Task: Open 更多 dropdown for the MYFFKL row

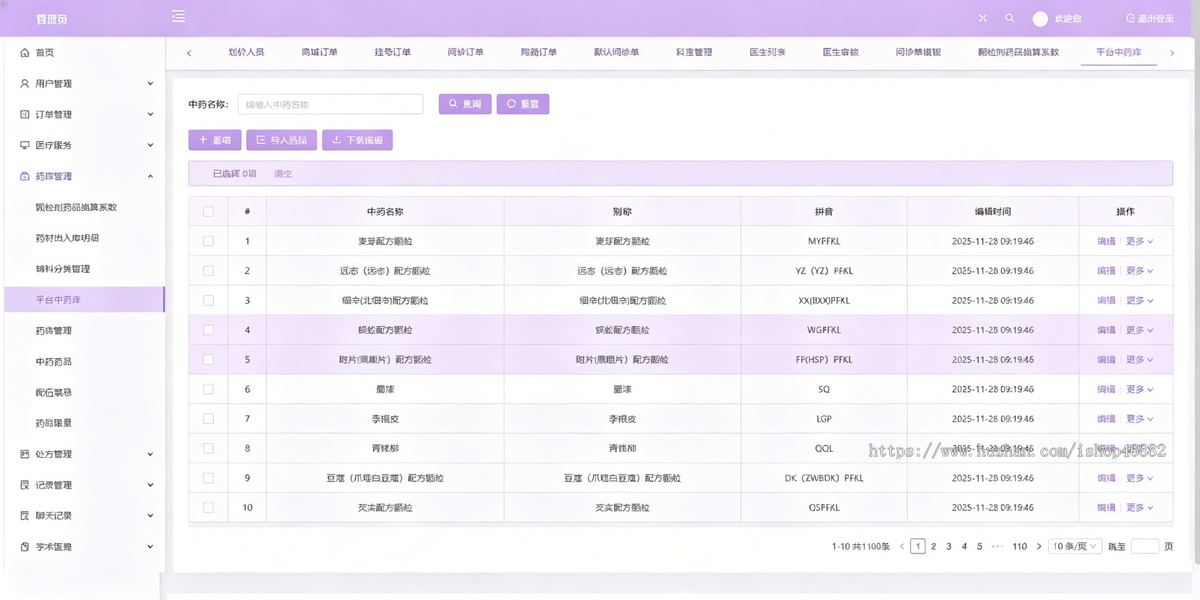Action: pos(1140,241)
